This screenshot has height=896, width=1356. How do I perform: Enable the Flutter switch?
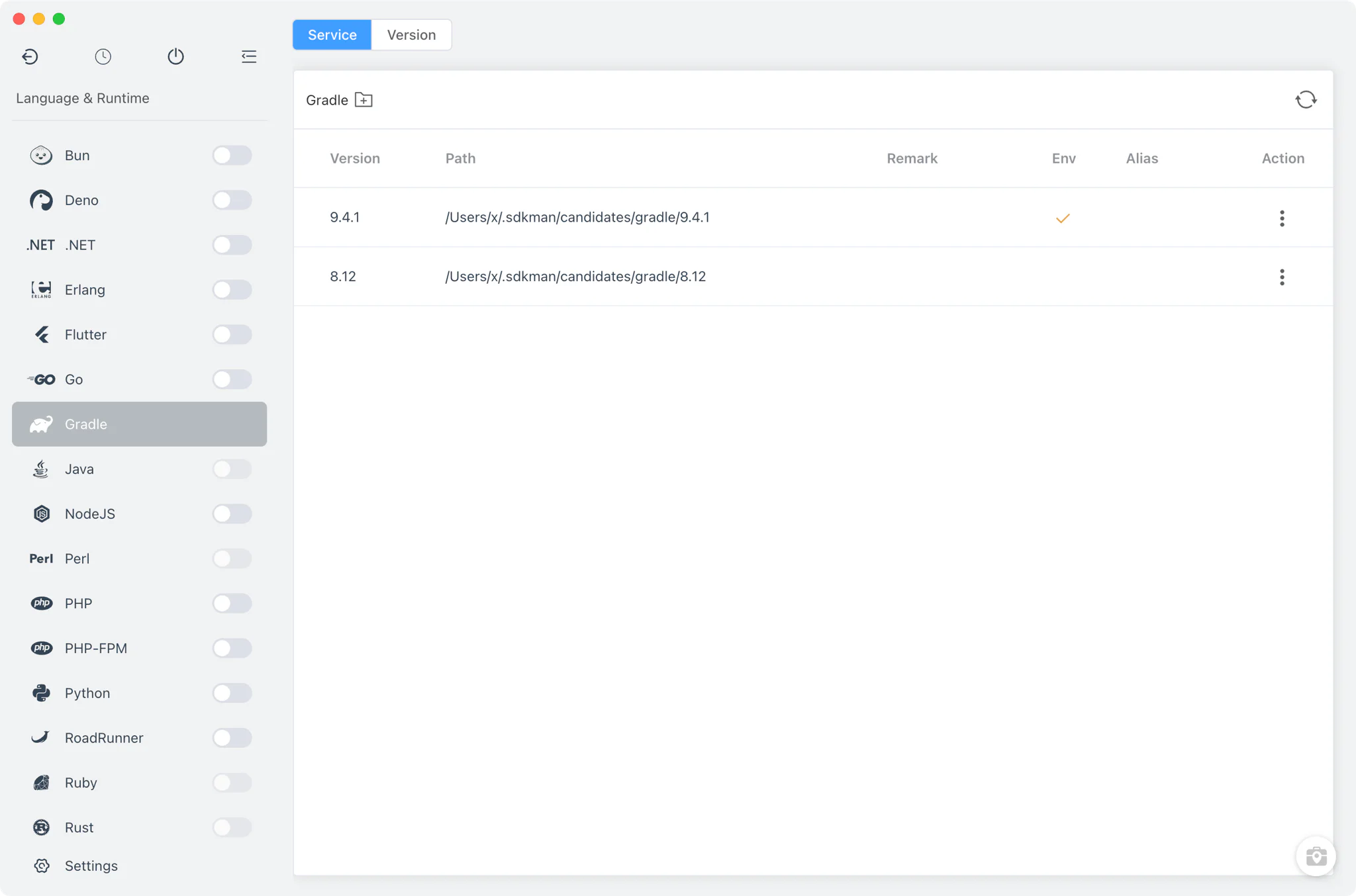point(232,334)
